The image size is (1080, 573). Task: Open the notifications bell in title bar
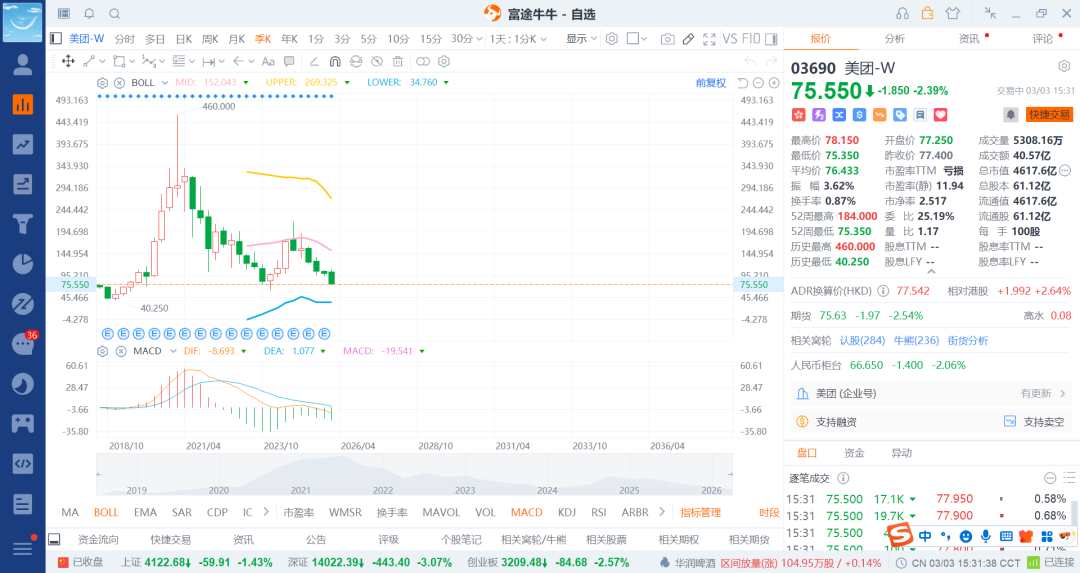pyautogui.click(x=89, y=14)
